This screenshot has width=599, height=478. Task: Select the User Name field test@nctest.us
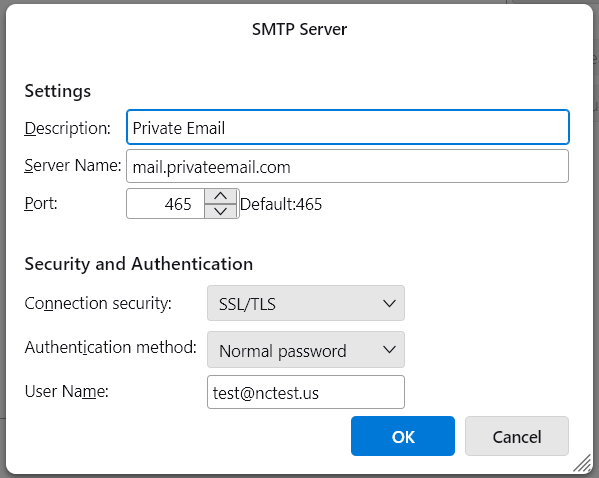306,392
